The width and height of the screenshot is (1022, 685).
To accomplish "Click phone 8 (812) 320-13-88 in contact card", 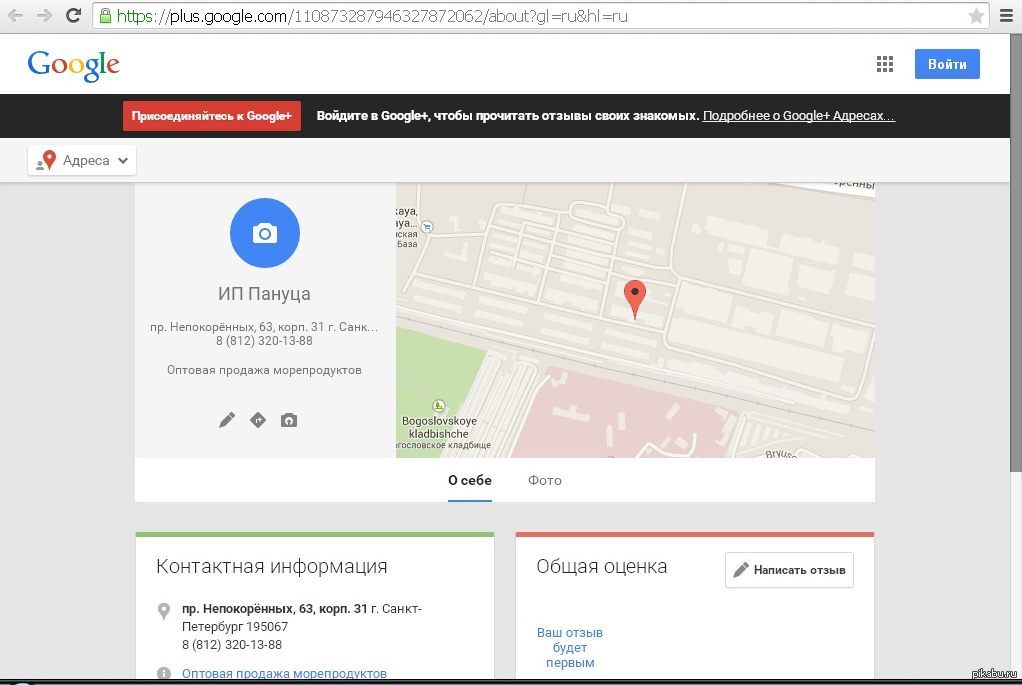I will click(232, 645).
